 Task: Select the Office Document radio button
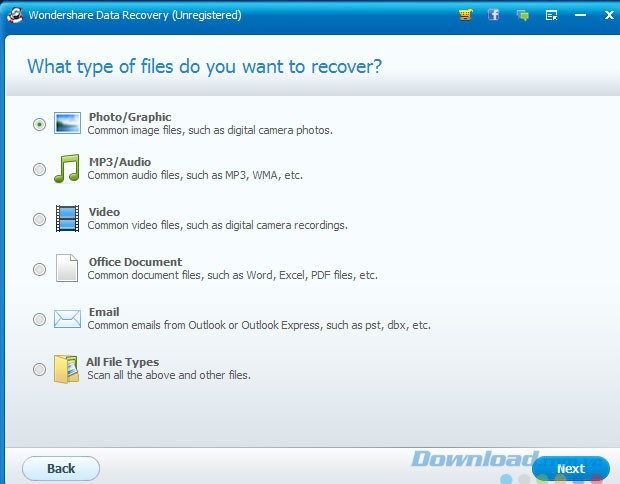click(x=39, y=269)
